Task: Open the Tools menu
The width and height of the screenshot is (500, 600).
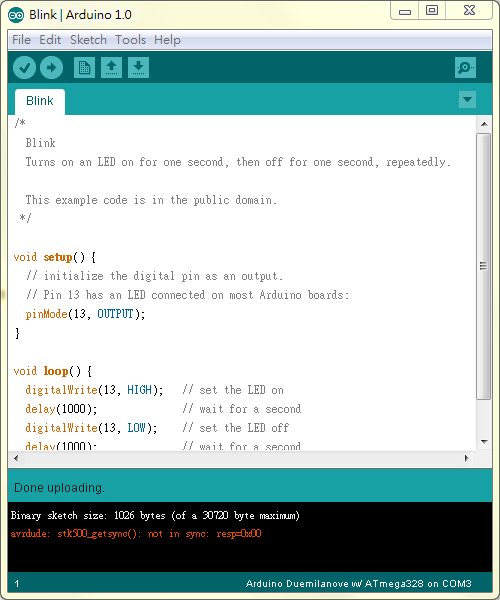Action: (x=130, y=40)
